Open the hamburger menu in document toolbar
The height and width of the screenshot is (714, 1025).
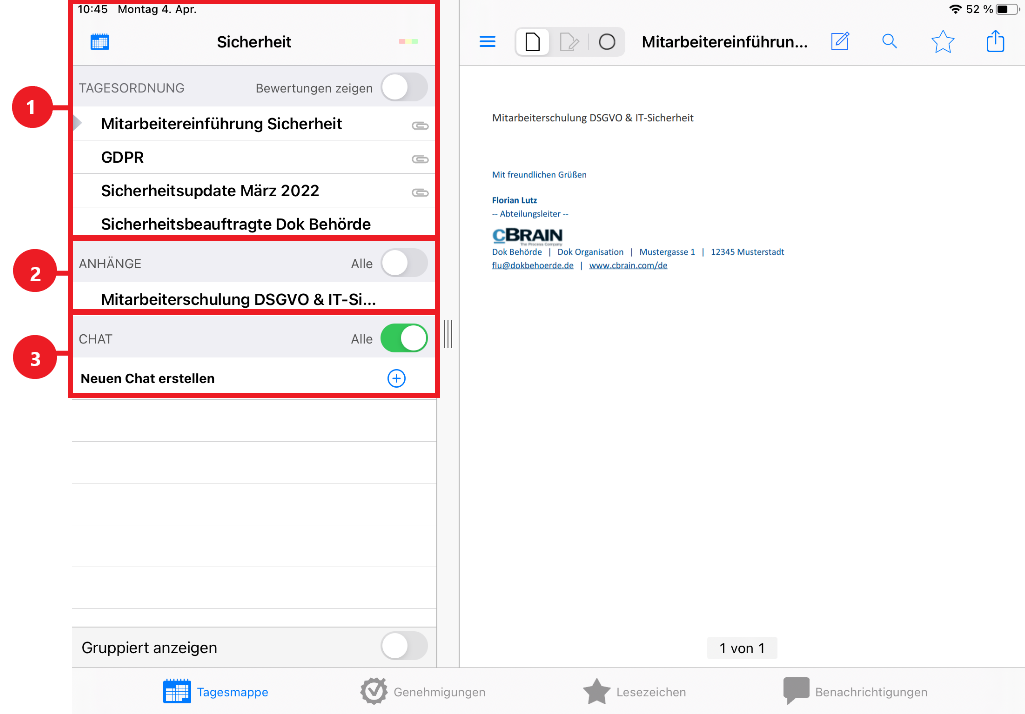pos(488,42)
